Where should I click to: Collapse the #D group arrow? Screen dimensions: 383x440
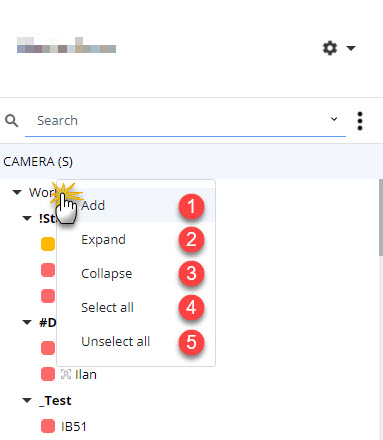click(x=27, y=322)
